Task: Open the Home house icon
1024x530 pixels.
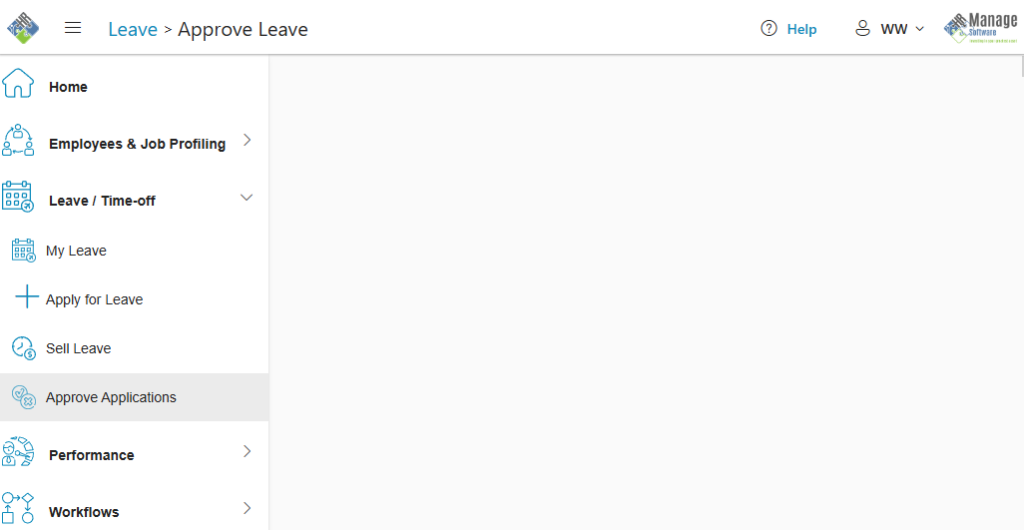Action: [x=18, y=84]
